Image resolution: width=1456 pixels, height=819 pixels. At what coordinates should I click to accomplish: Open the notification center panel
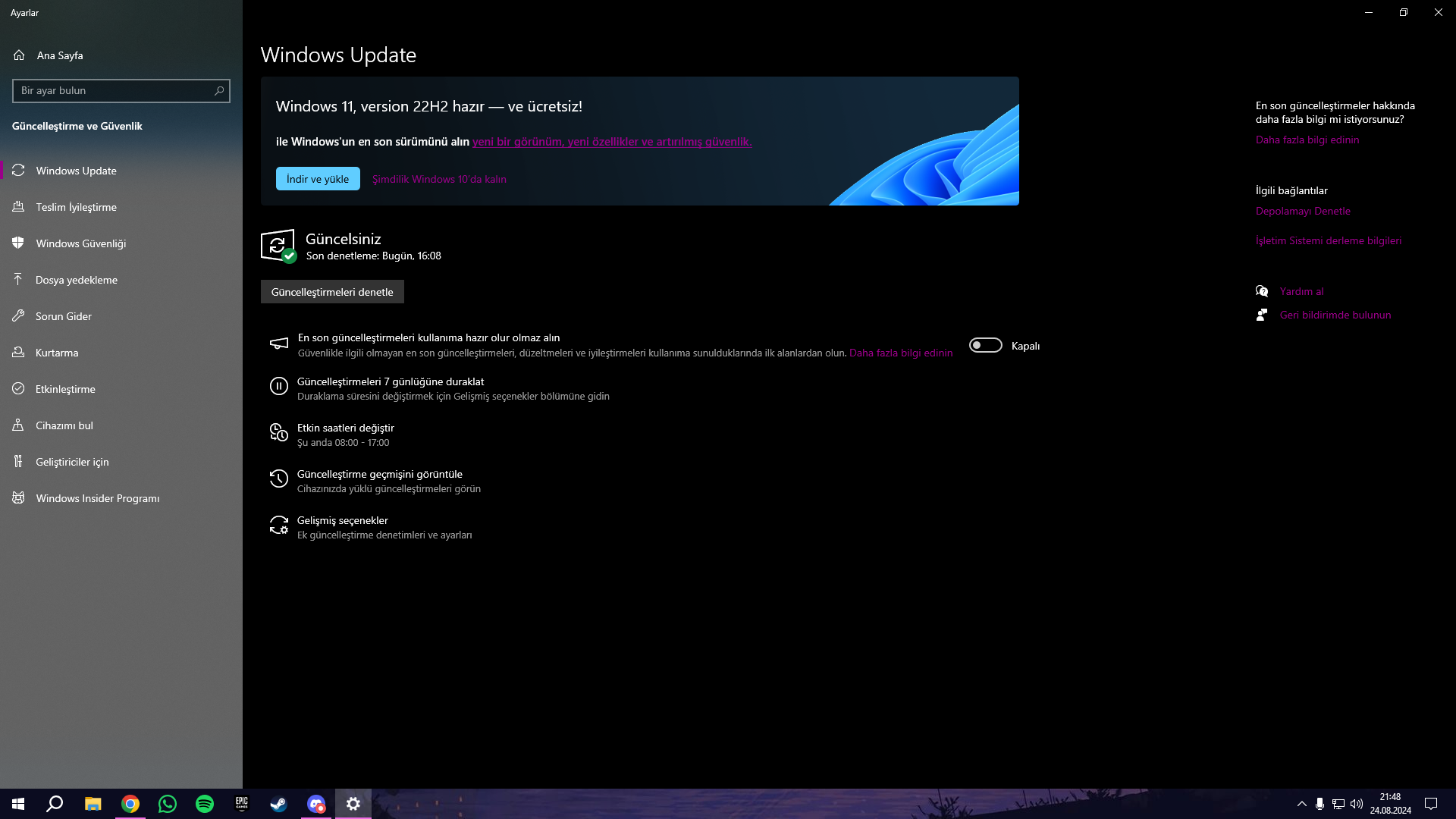pyautogui.click(x=1431, y=804)
